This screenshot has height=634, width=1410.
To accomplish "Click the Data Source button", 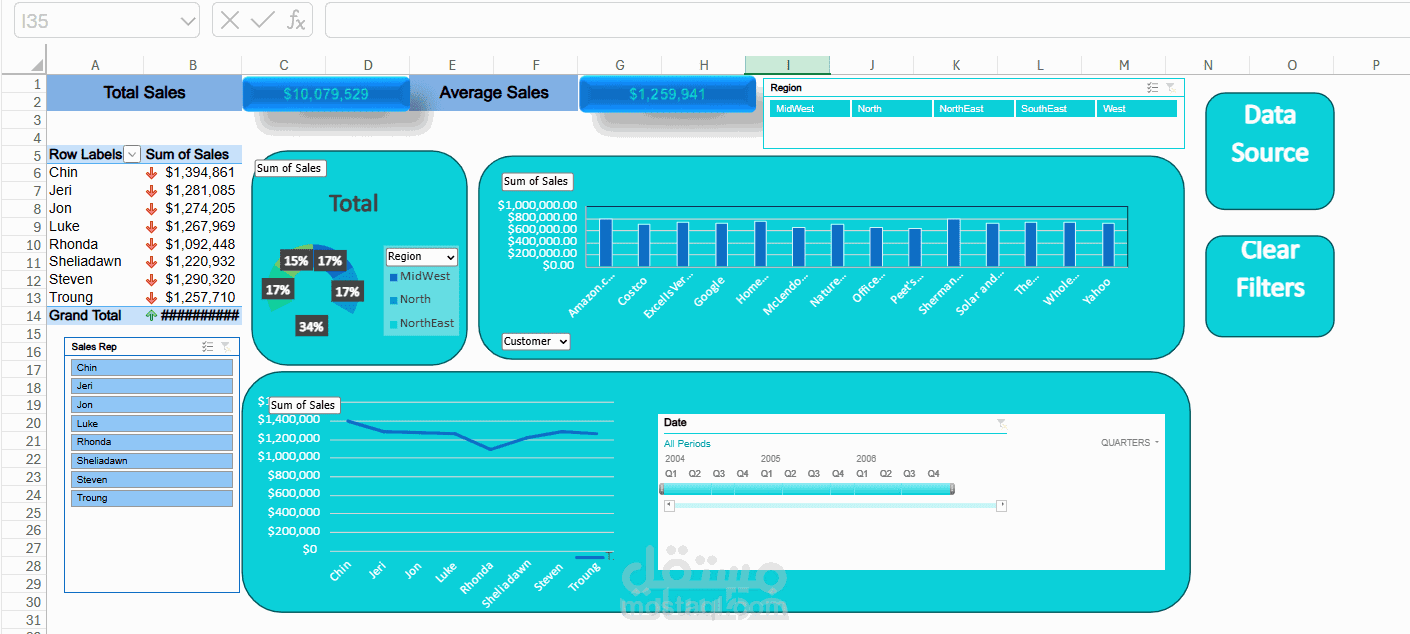I will [1270, 151].
